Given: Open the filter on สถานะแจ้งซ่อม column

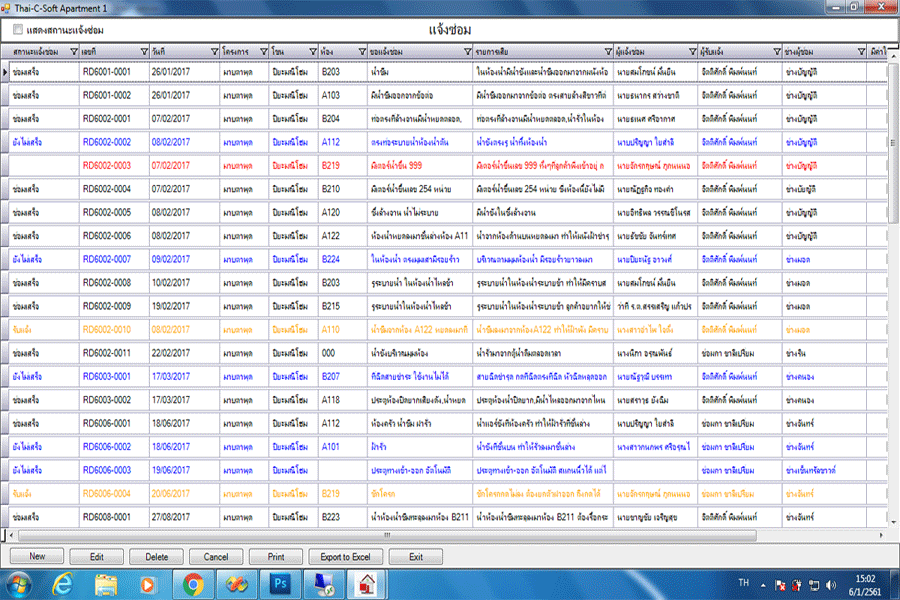Looking at the screenshot, I should click(x=72, y=51).
